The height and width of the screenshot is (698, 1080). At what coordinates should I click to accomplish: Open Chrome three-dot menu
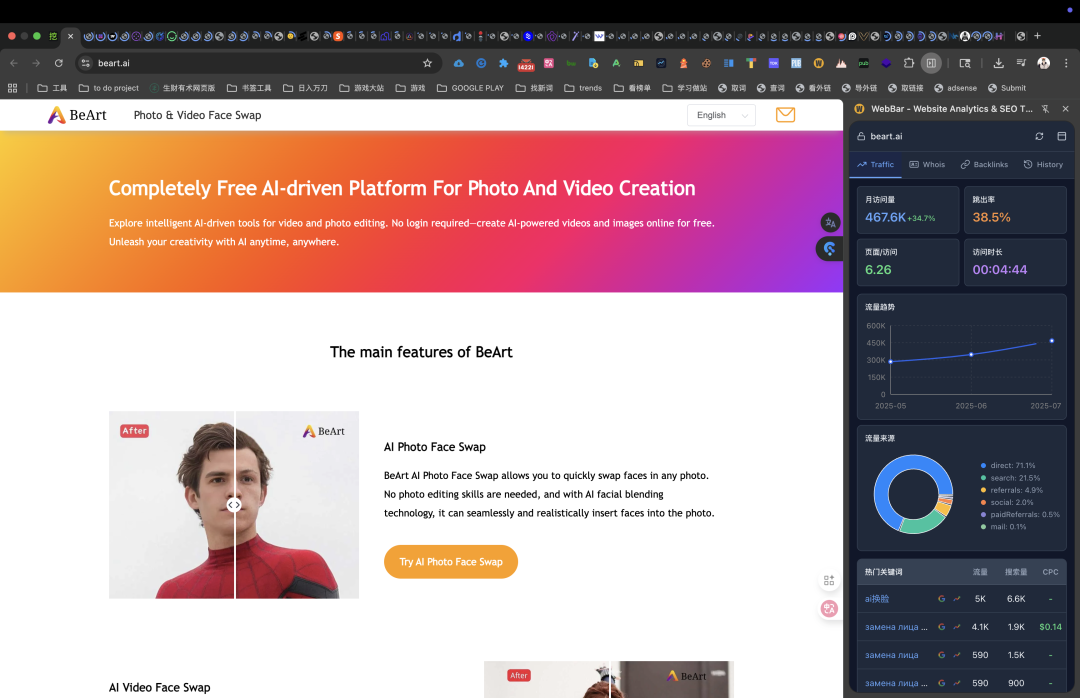1066,63
